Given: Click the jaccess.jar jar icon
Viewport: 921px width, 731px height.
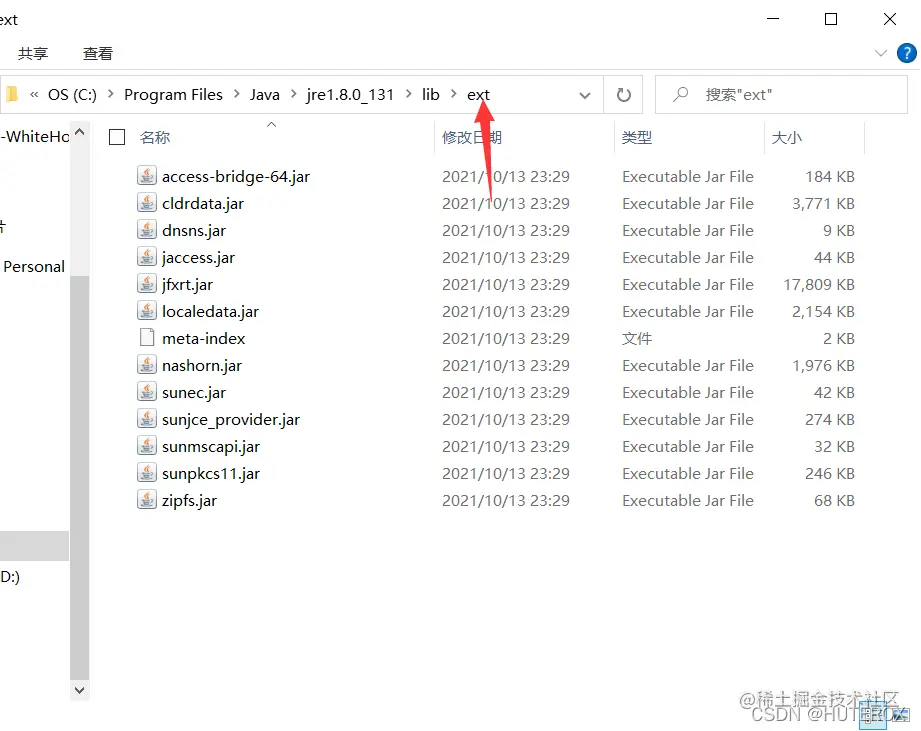Looking at the screenshot, I should pyautogui.click(x=147, y=257).
